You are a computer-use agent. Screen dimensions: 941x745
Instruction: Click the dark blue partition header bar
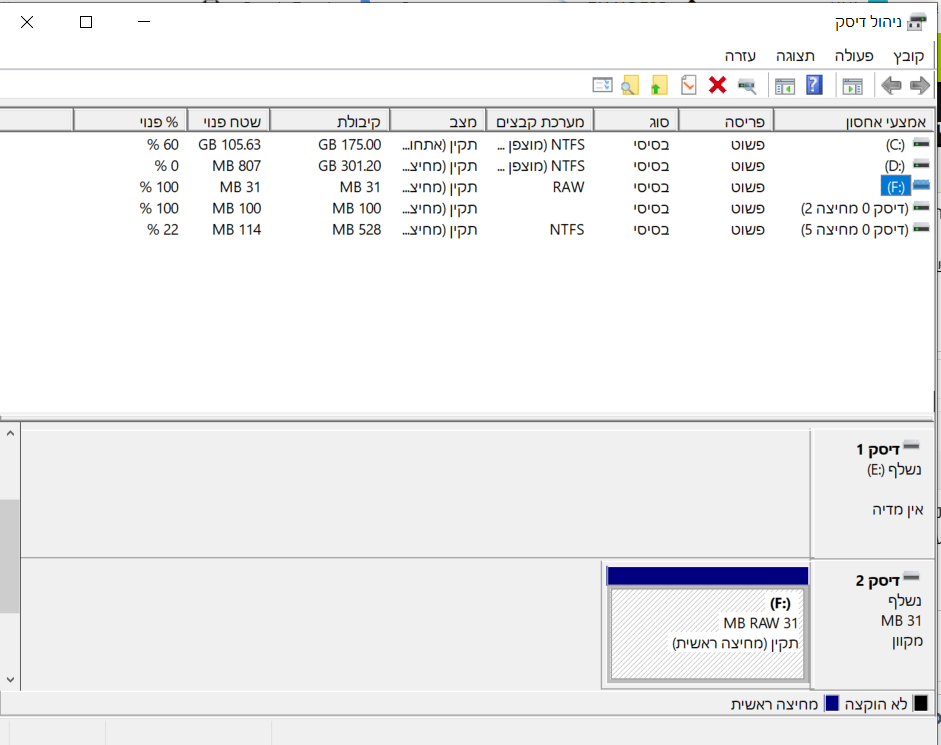point(707,576)
